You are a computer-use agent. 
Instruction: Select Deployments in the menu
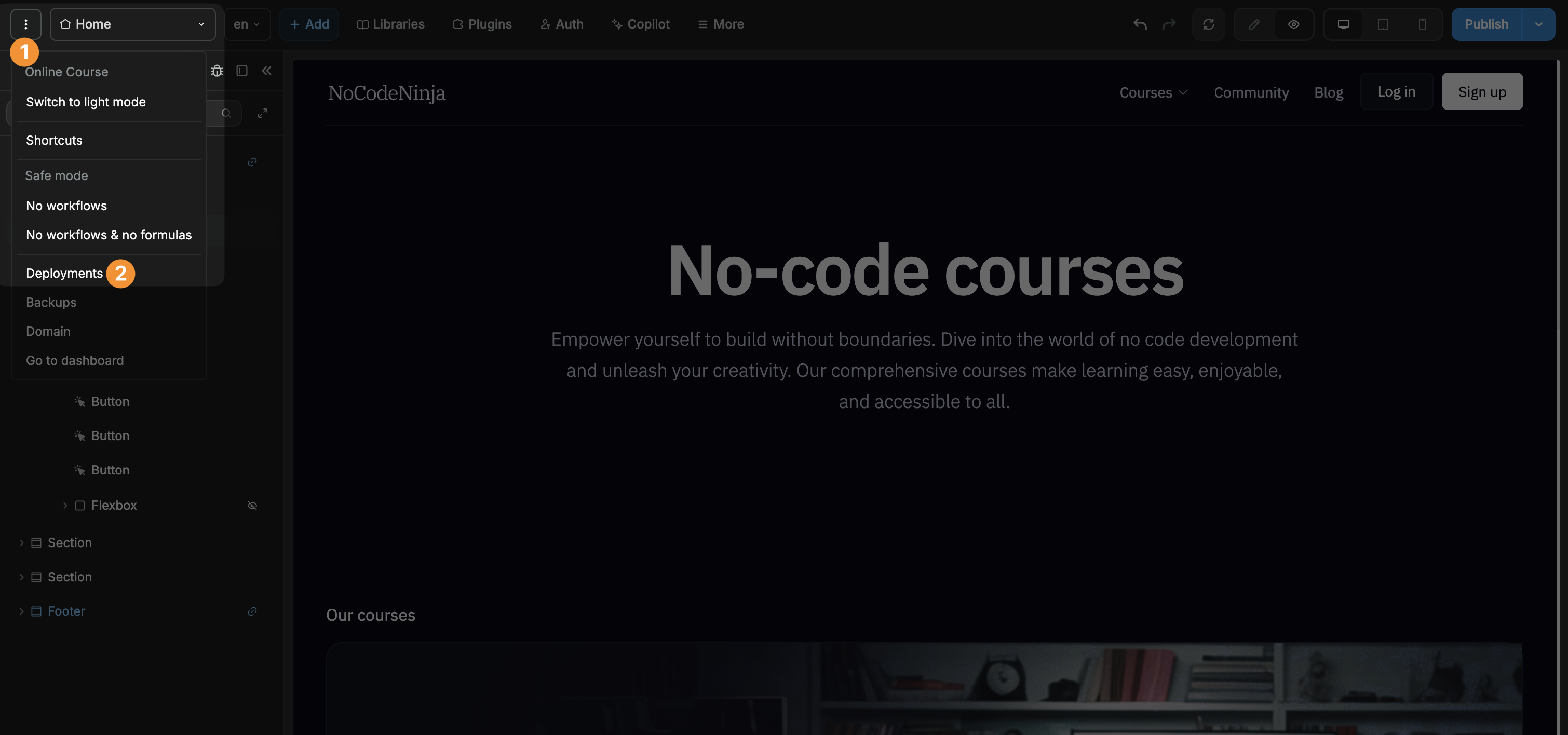(64, 273)
